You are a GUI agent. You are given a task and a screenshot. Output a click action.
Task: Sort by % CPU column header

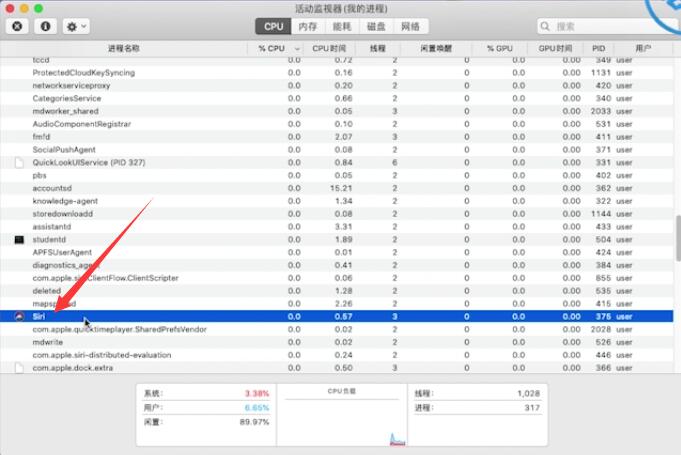[x=271, y=48]
